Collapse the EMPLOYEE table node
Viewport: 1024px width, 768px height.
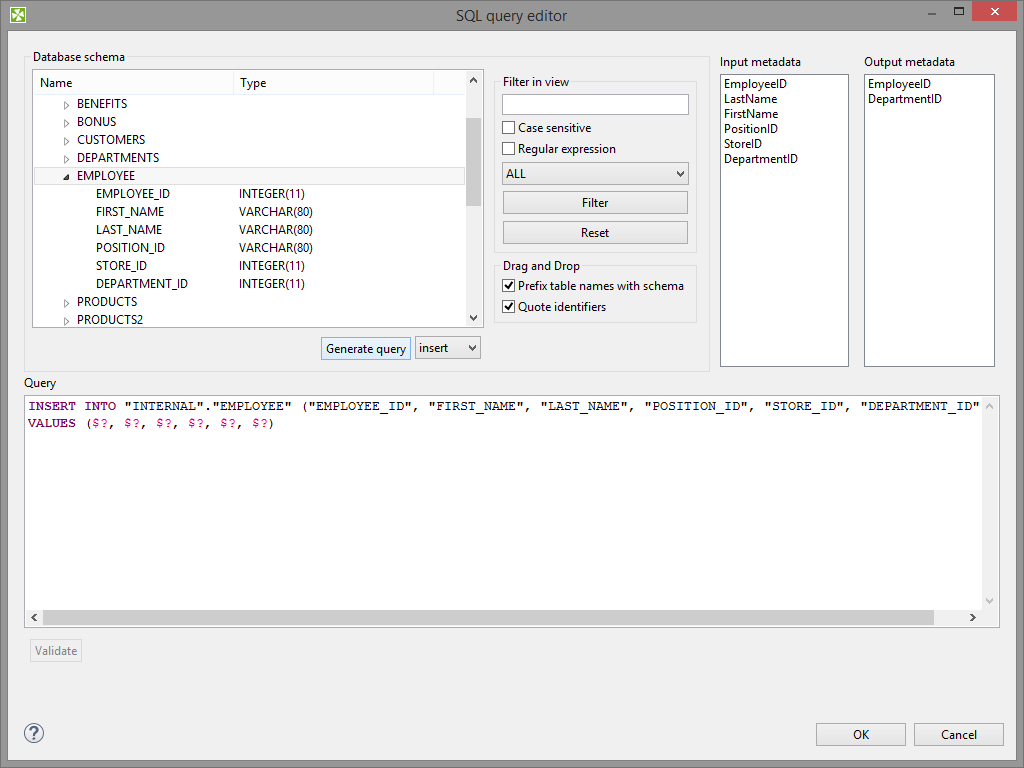[x=67, y=176]
